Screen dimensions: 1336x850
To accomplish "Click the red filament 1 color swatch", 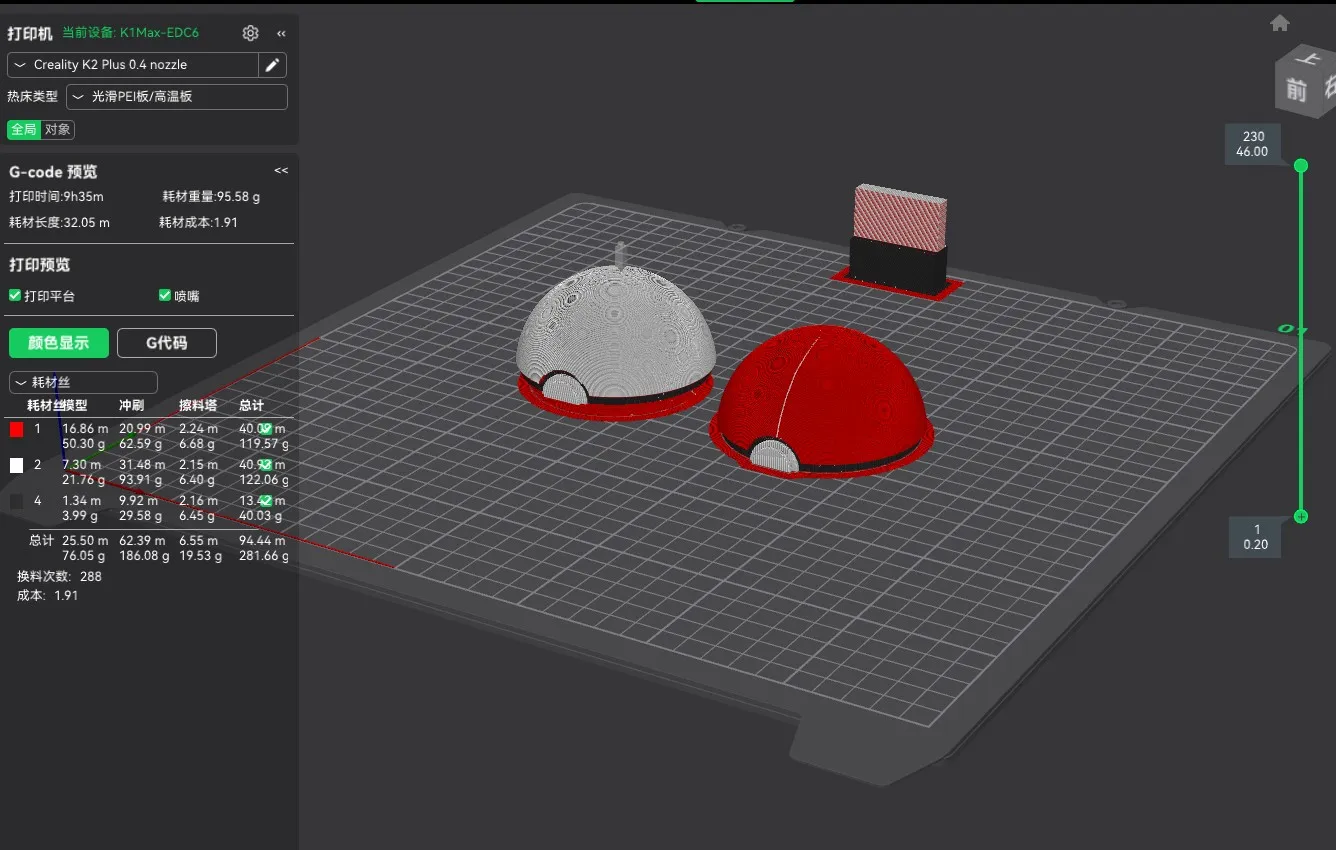I will [17, 429].
